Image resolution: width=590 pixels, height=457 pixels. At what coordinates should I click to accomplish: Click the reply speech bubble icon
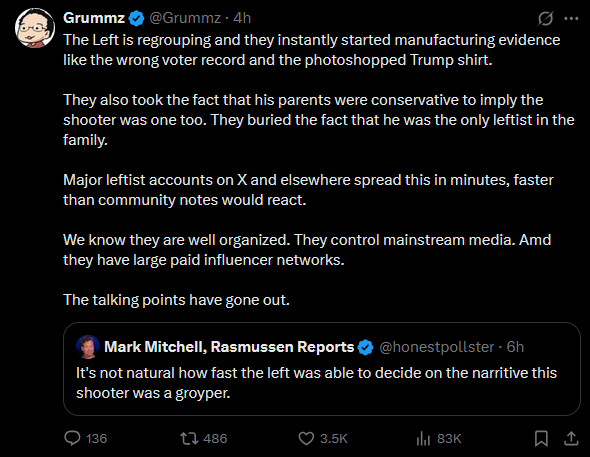72,438
